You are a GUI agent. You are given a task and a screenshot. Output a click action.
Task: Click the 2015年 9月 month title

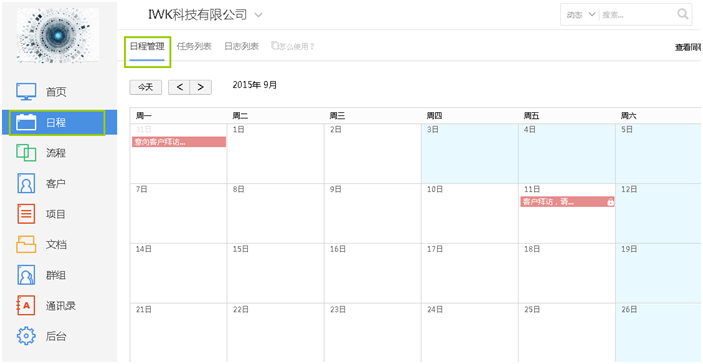(255, 85)
